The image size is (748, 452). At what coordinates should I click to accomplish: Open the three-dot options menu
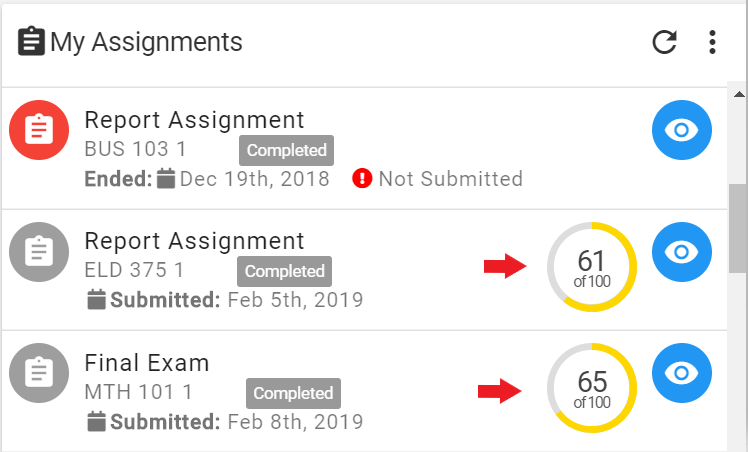(712, 42)
